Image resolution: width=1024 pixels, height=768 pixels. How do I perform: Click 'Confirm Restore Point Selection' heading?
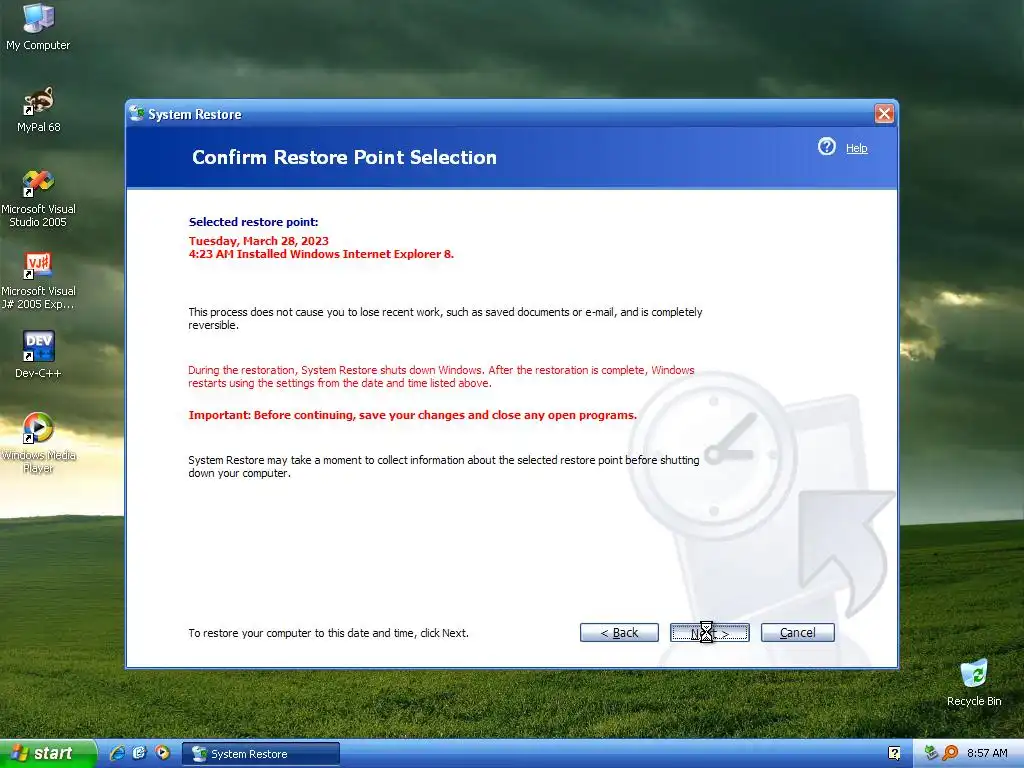(x=344, y=157)
